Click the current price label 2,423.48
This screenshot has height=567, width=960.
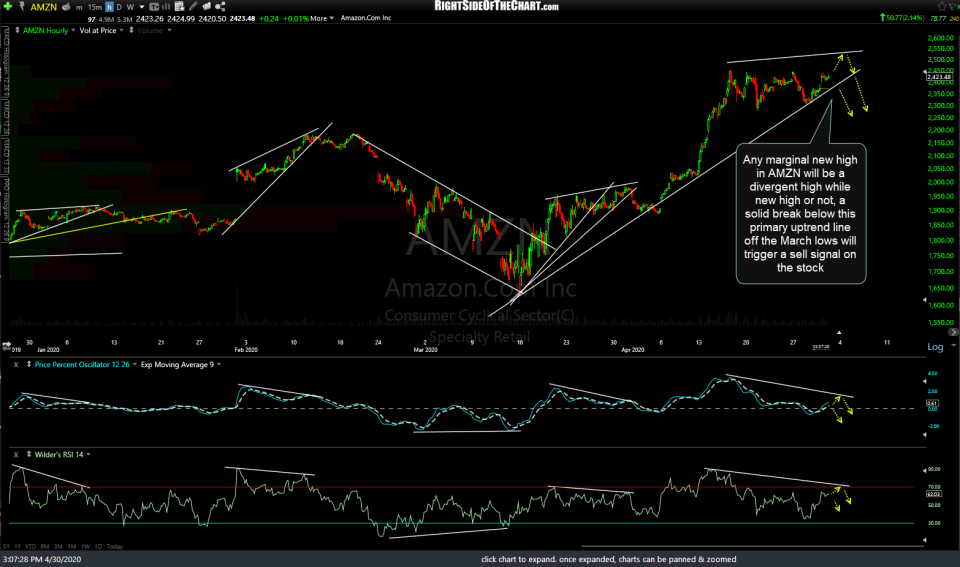[x=939, y=77]
